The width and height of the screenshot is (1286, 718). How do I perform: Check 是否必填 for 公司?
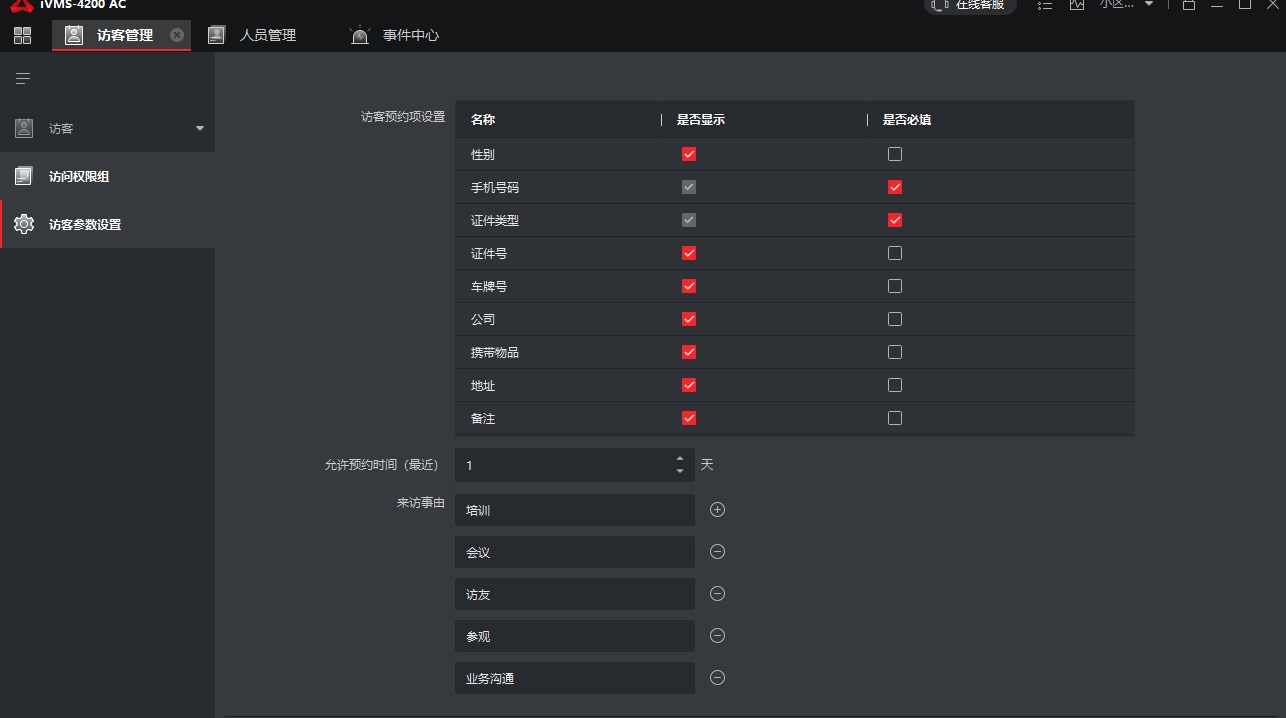click(x=895, y=319)
